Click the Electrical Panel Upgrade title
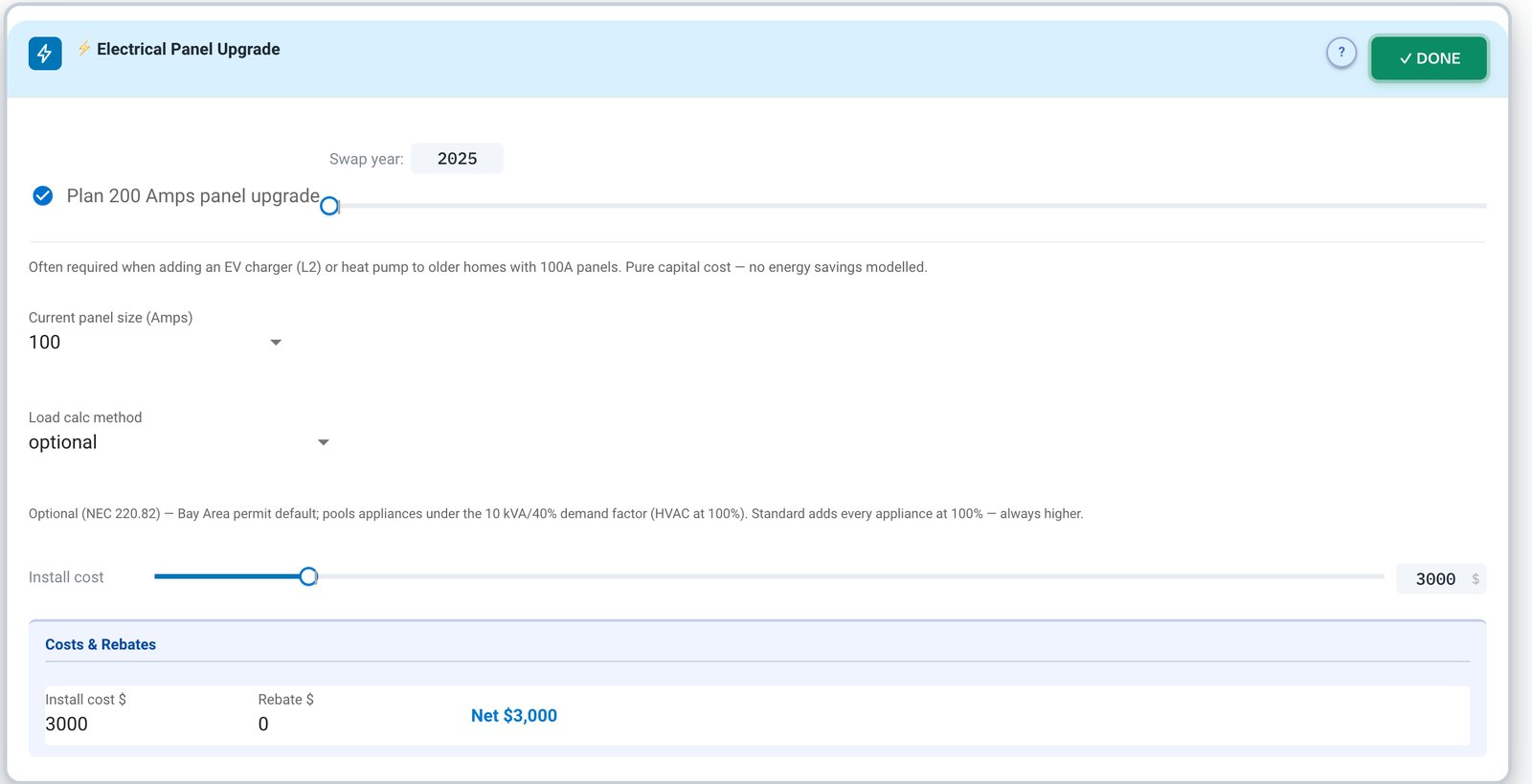The image size is (1532, 784). pos(189,49)
